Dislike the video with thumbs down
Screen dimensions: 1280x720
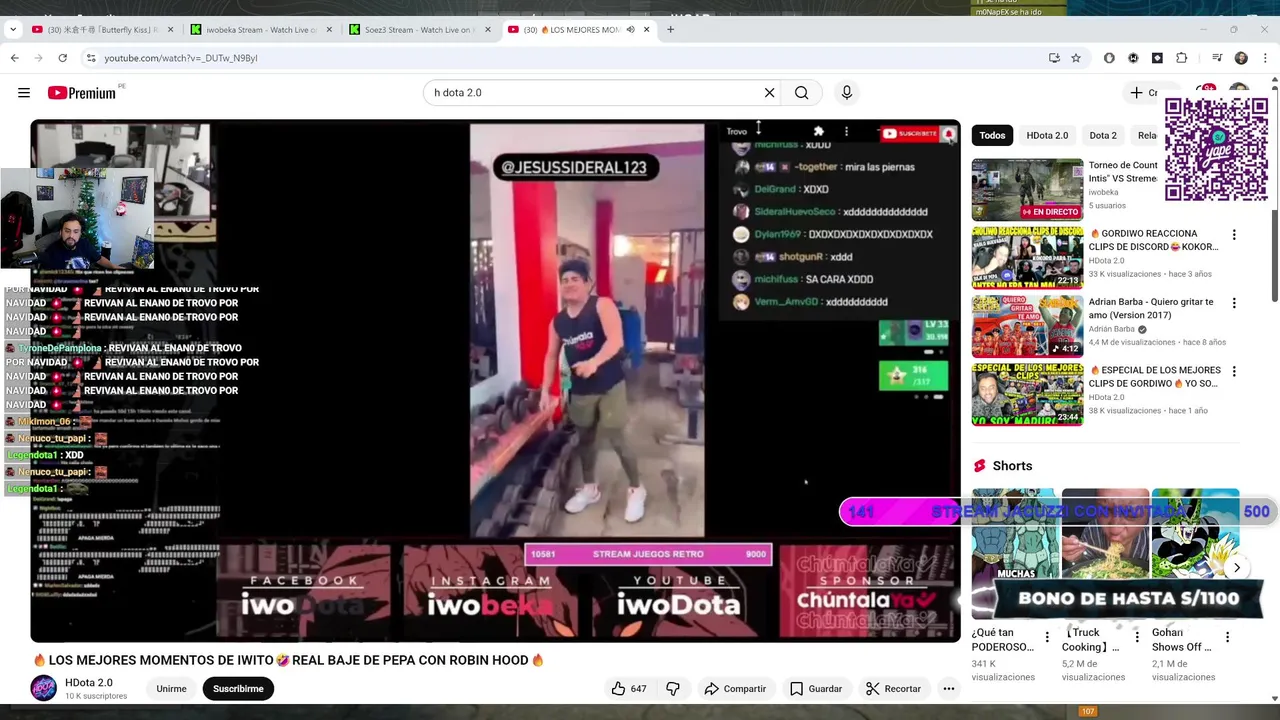[673, 689]
